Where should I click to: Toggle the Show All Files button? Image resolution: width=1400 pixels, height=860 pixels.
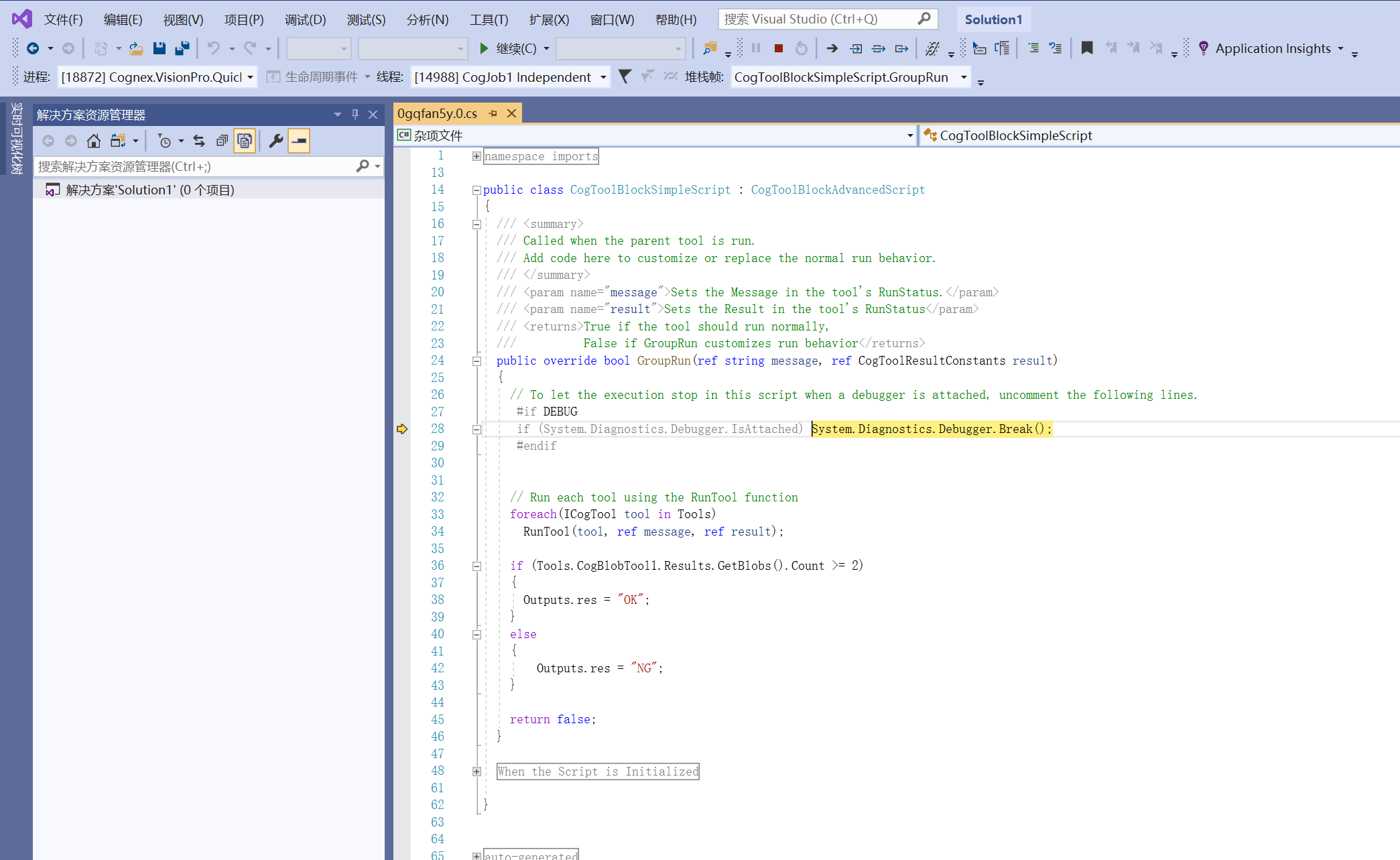[x=245, y=141]
